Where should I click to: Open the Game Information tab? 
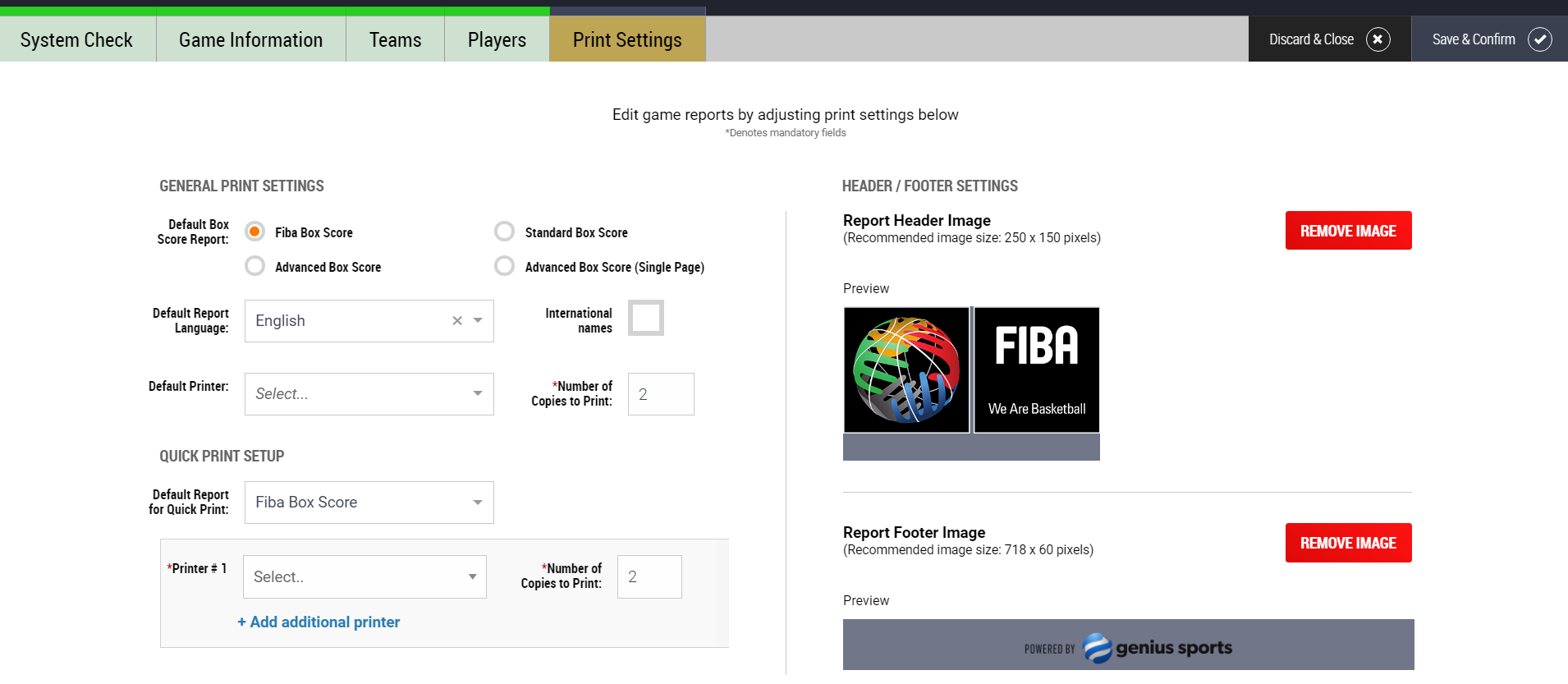251,39
